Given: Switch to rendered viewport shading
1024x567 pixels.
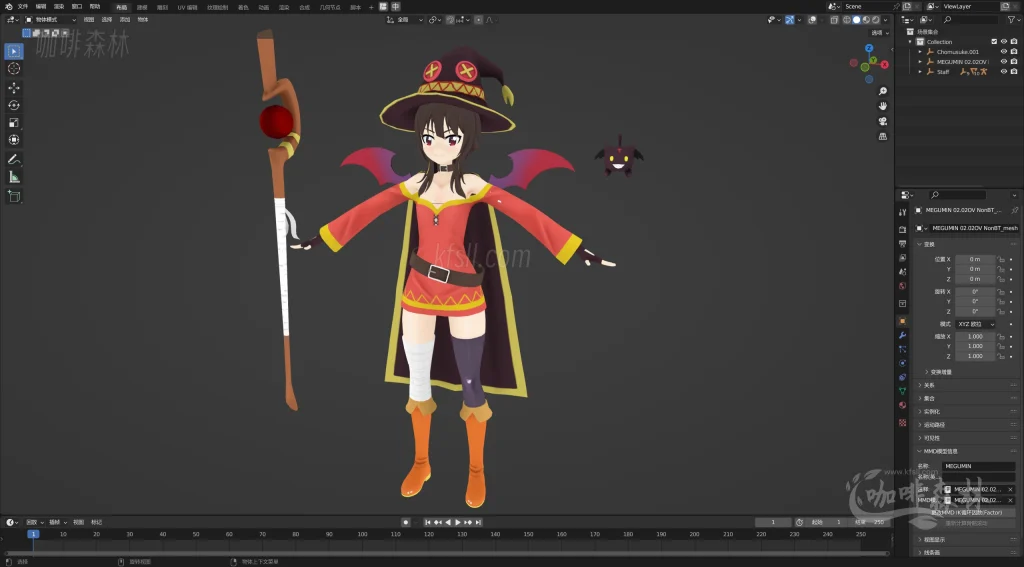Looking at the screenshot, I should [x=876, y=20].
